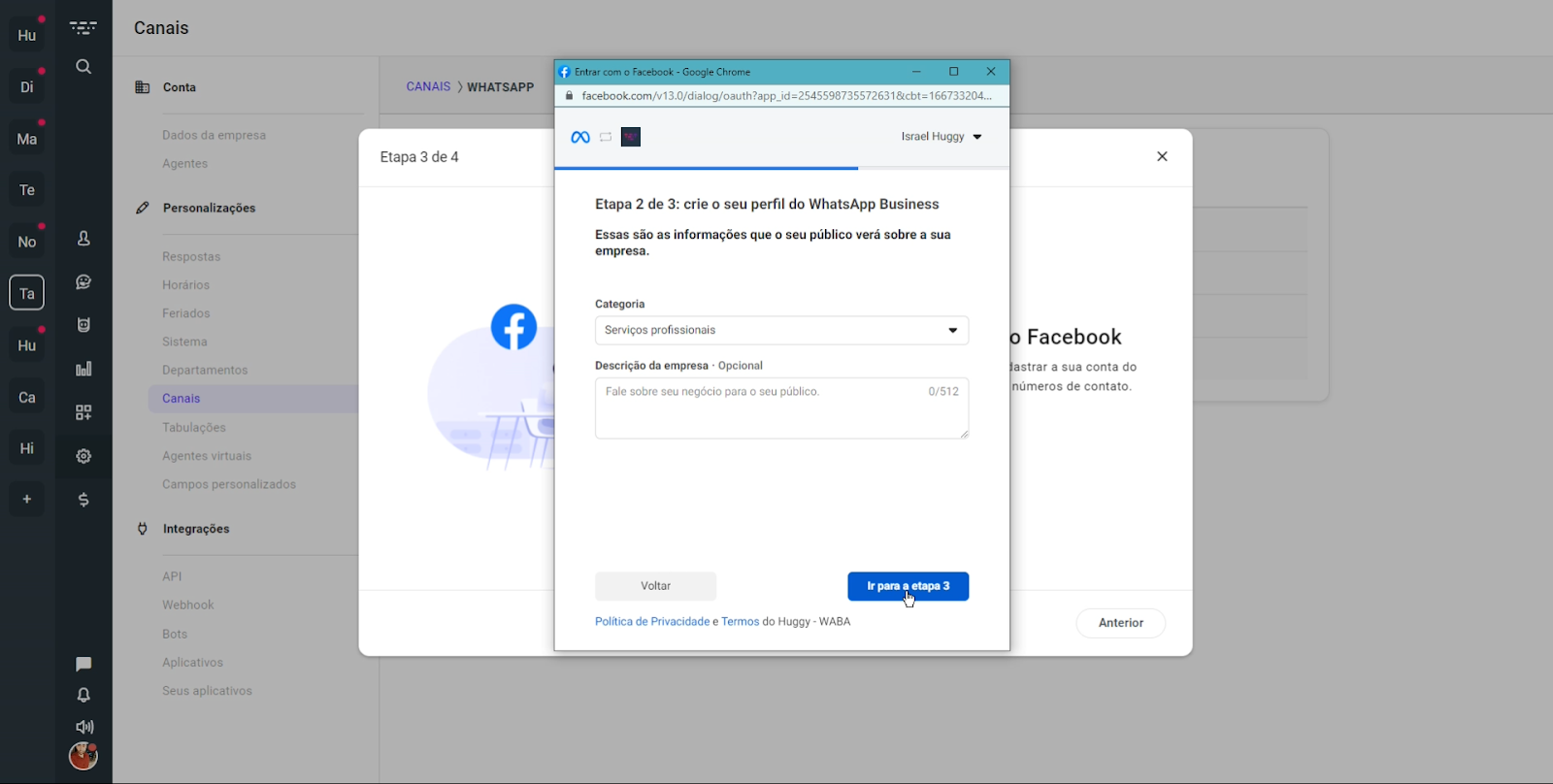Open 'Agentes virtuais' settings item

pos(207,456)
